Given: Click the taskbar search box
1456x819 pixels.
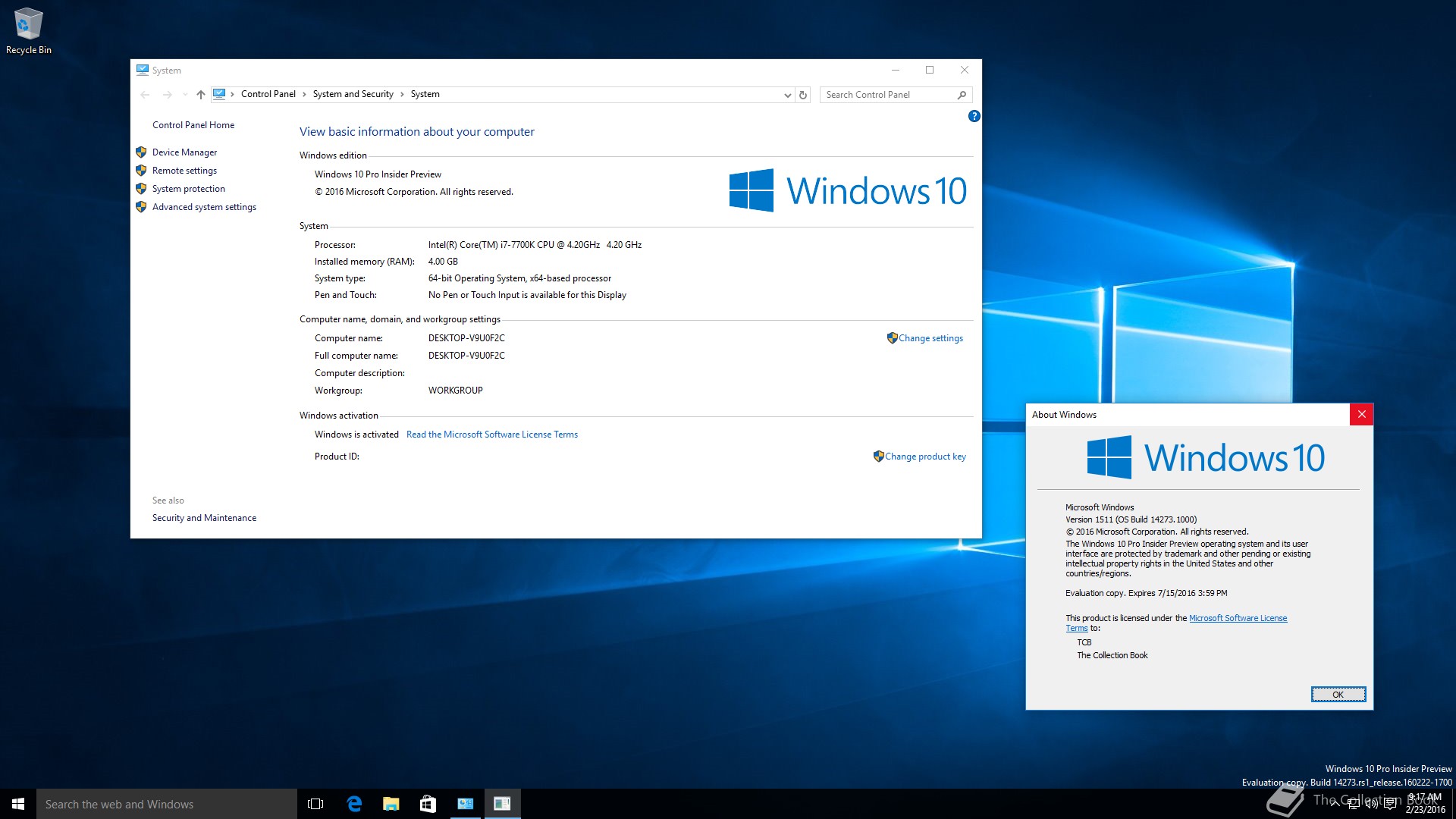Looking at the screenshot, I should point(167,804).
